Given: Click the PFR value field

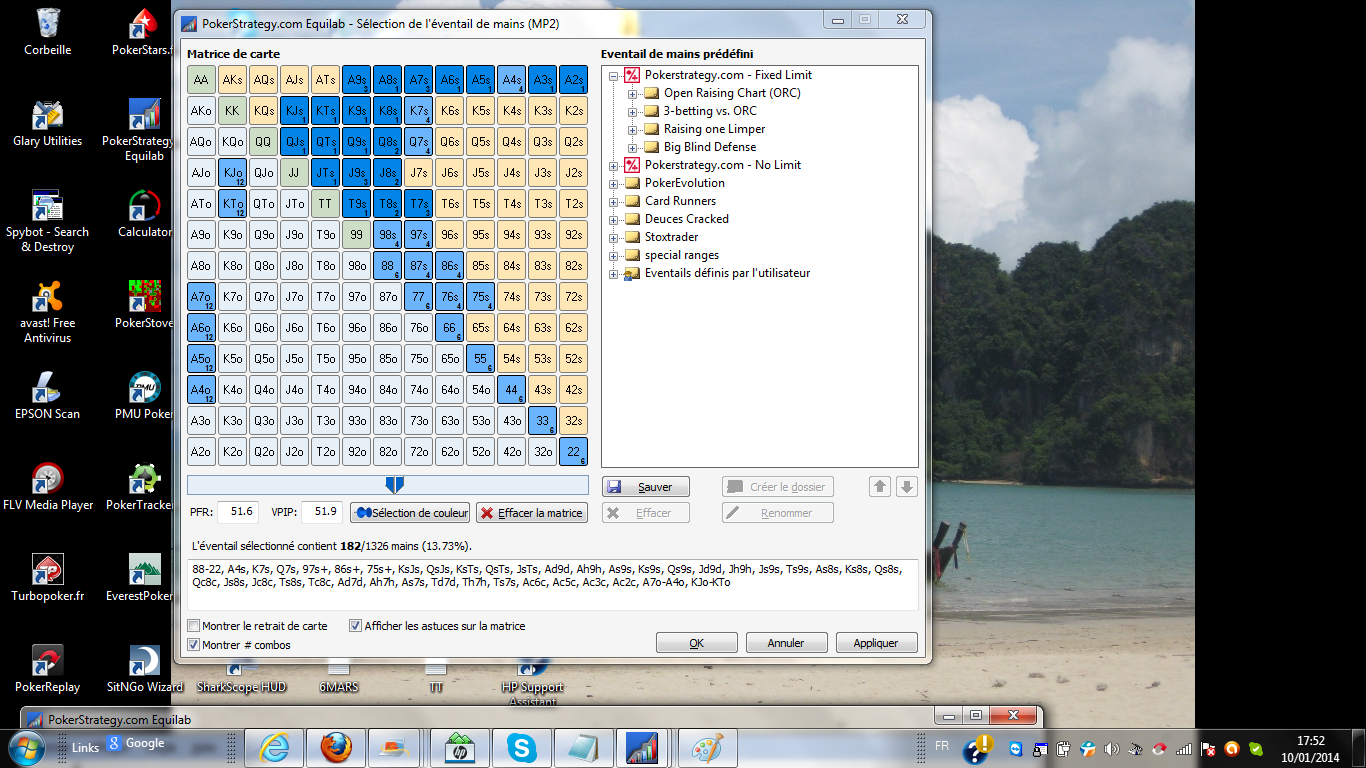Looking at the screenshot, I should (238, 512).
